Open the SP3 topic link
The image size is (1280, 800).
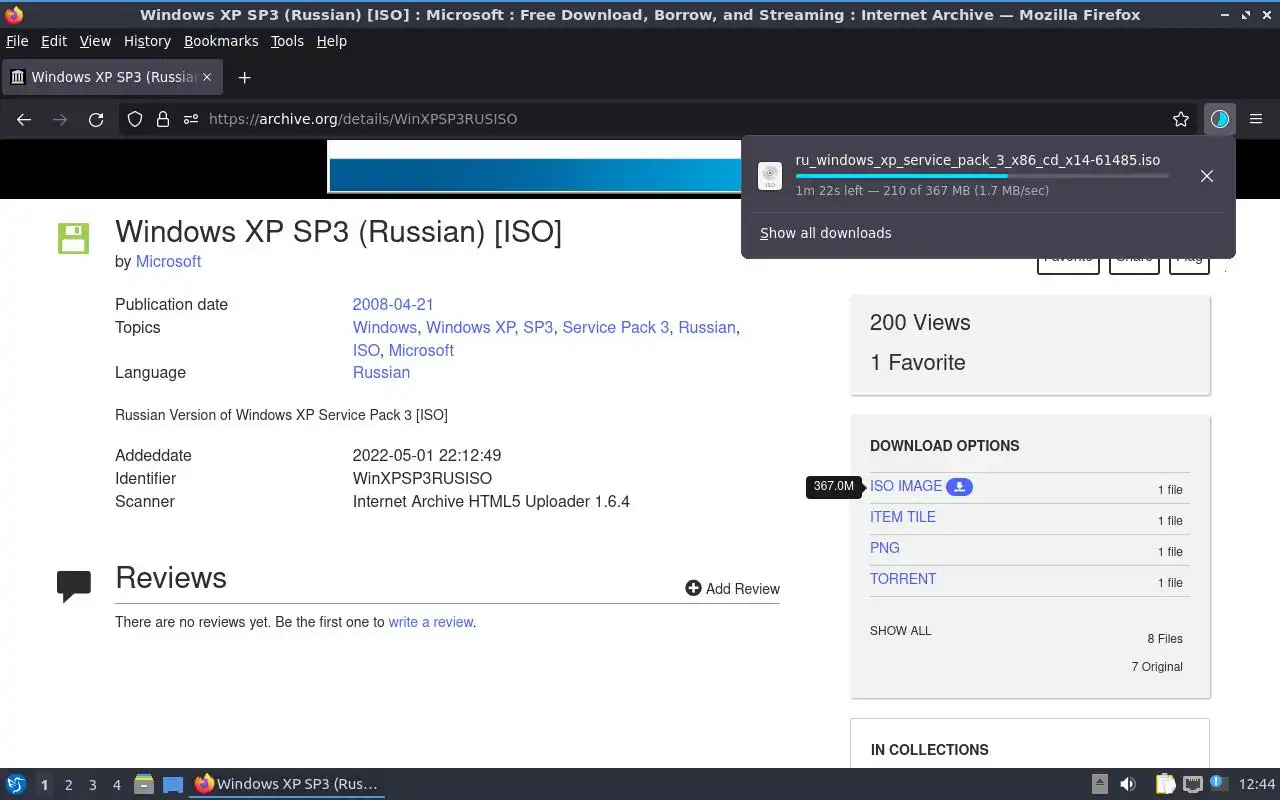pos(538,327)
